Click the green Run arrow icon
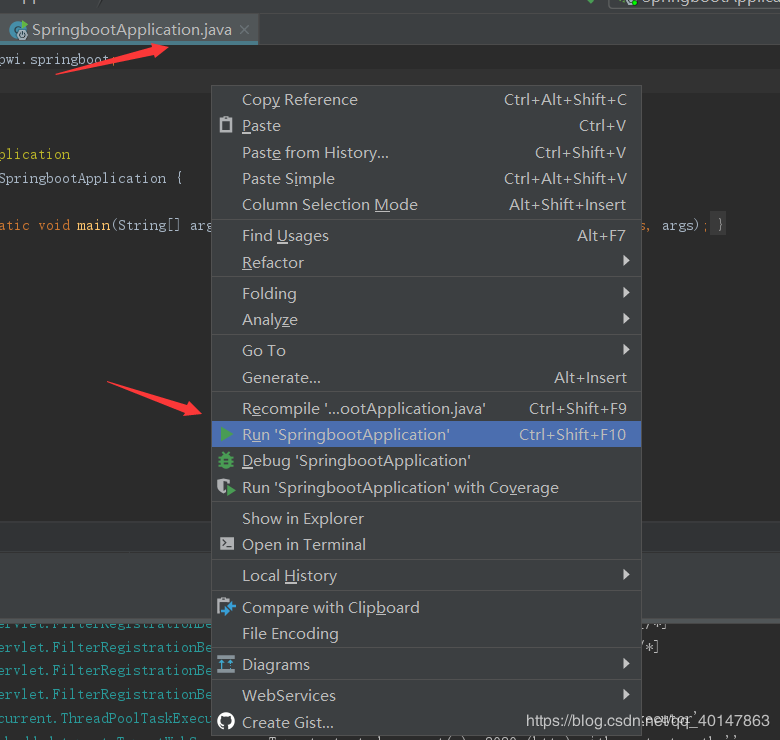 pyautogui.click(x=227, y=435)
